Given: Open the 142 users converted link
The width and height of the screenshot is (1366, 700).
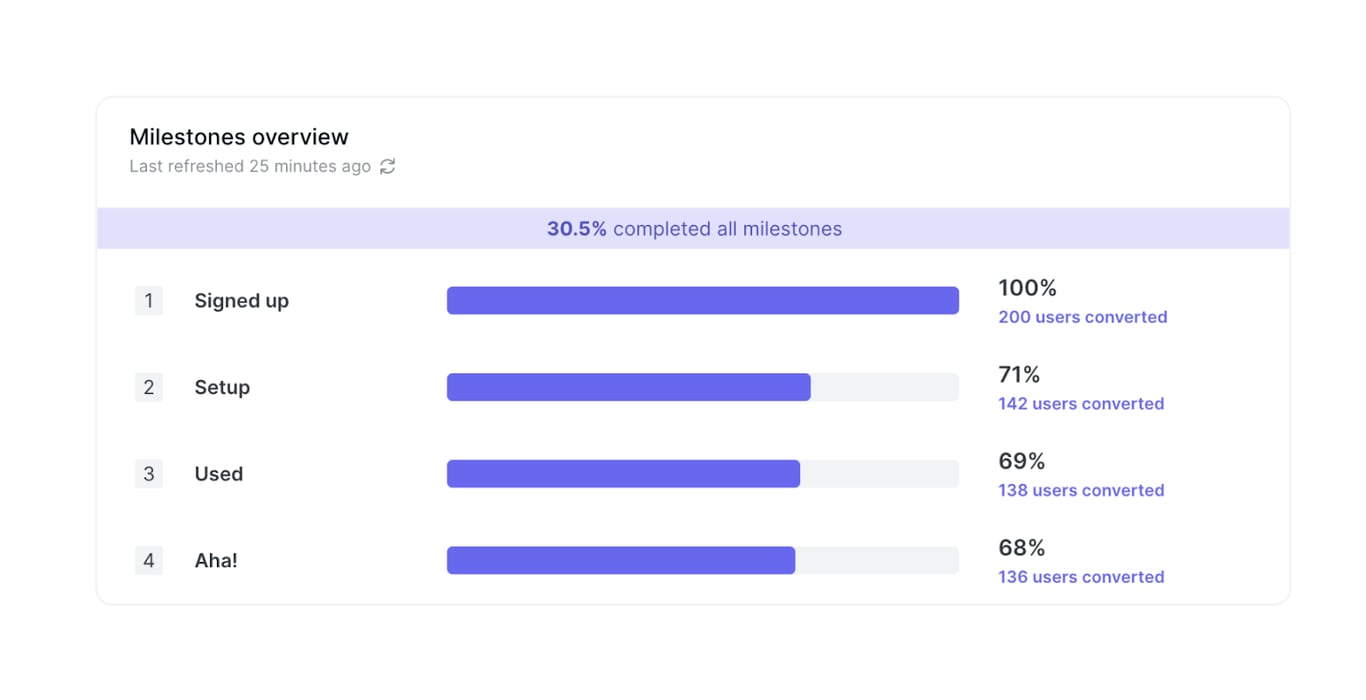Looking at the screenshot, I should click(x=1080, y=404).
